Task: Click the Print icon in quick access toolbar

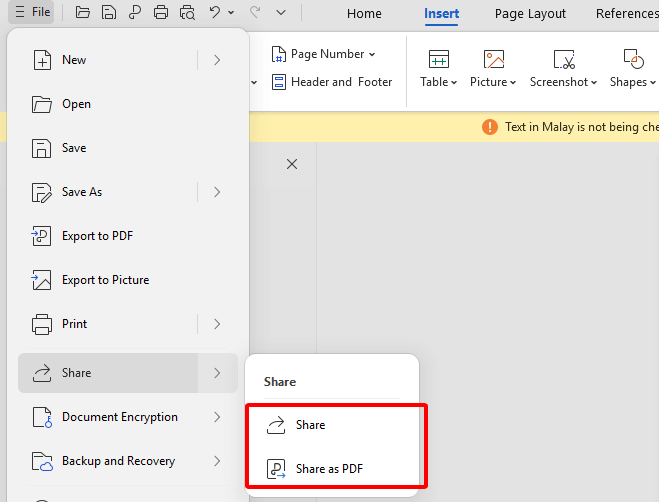Action: [161, 13]
